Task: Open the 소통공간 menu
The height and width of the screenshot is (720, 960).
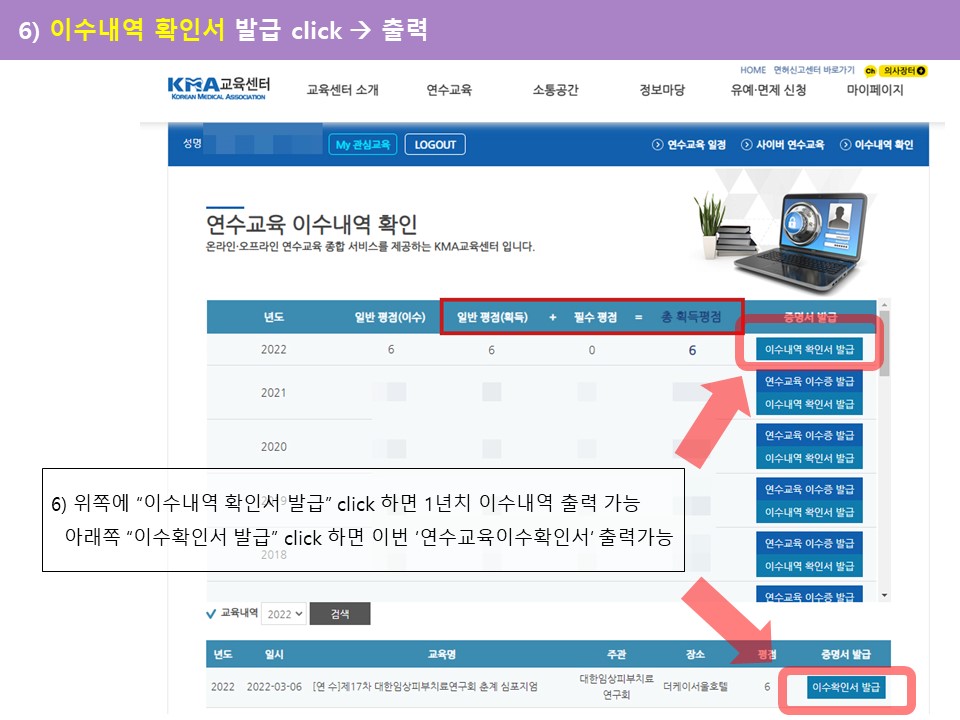Action: pos(555,90)
